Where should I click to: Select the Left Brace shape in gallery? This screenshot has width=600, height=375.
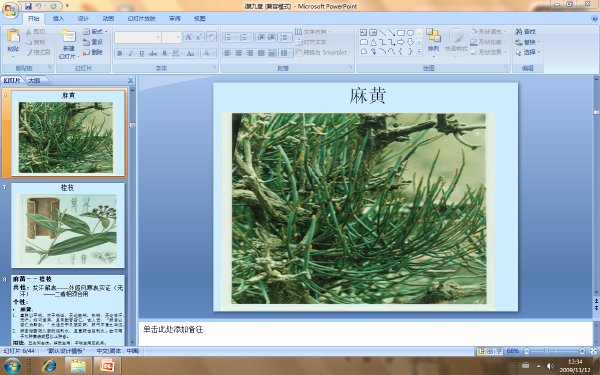coord(401,51)
